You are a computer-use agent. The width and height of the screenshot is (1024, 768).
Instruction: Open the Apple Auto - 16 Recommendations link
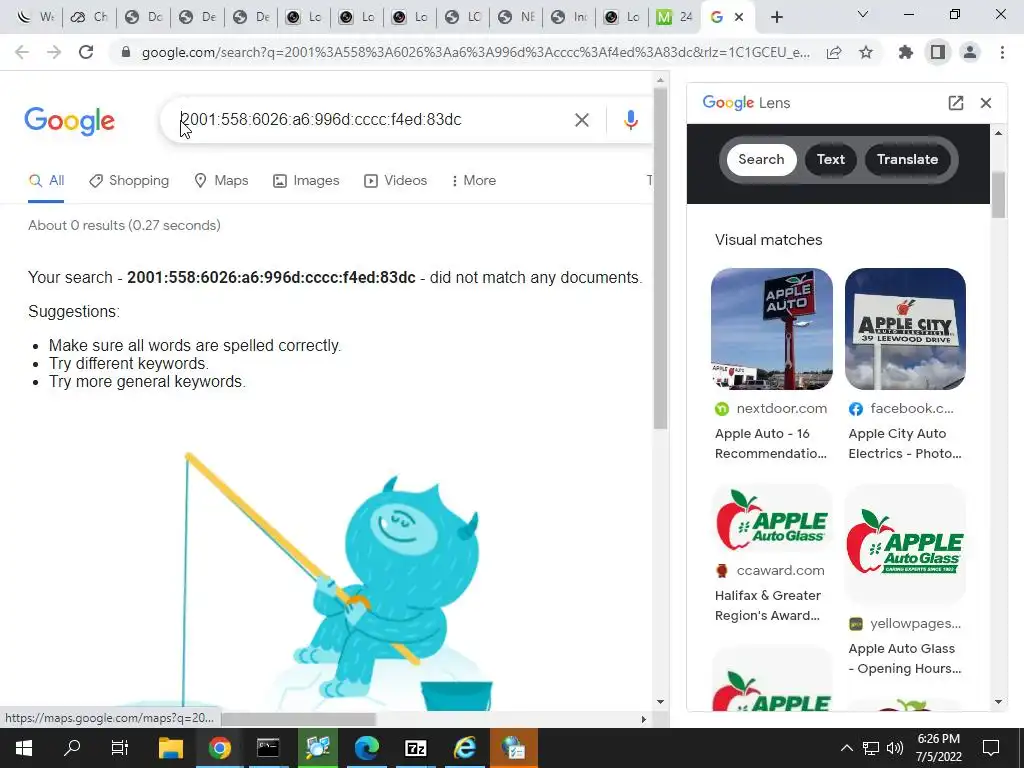tap(771, 443)
